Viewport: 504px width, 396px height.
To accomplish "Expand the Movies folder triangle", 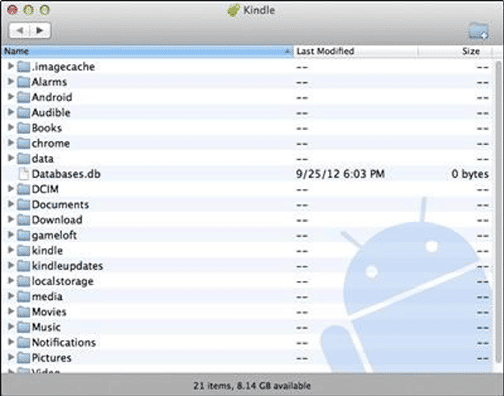I will (x=11, y=311).
